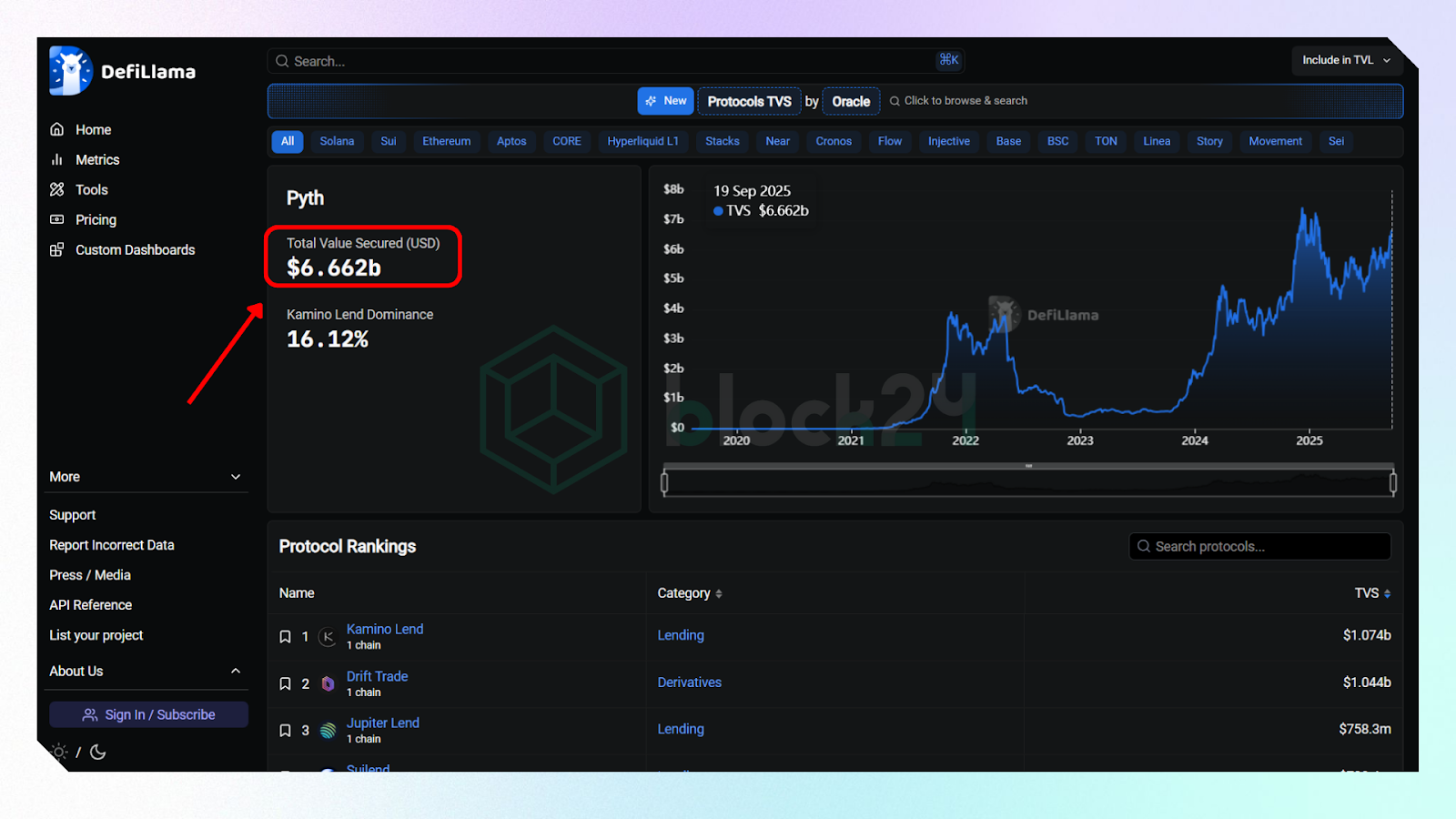Expand the Include in TVL dropdown

click(x=1346, y=60)
